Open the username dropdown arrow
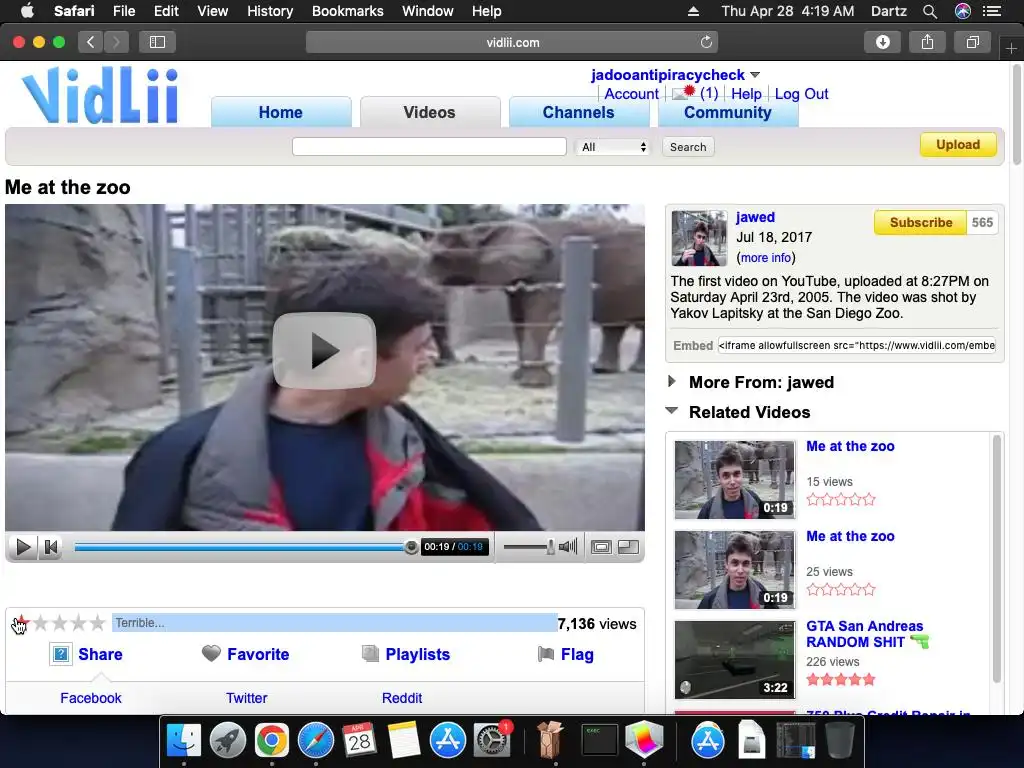The width and height of the screenshot is (1024, 768). click(x=755, y=75)
